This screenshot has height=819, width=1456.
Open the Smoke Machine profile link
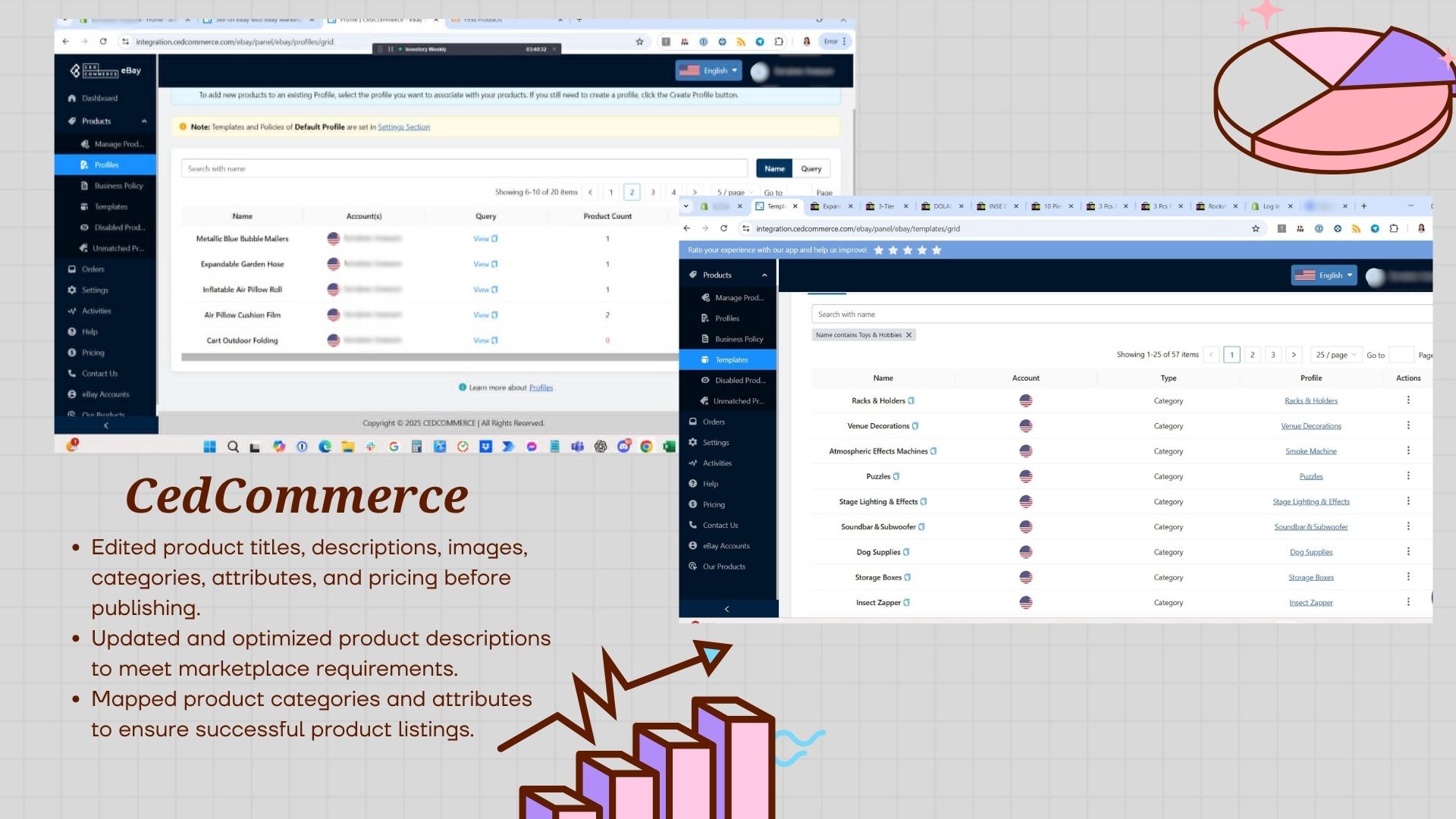[1310, 451]
